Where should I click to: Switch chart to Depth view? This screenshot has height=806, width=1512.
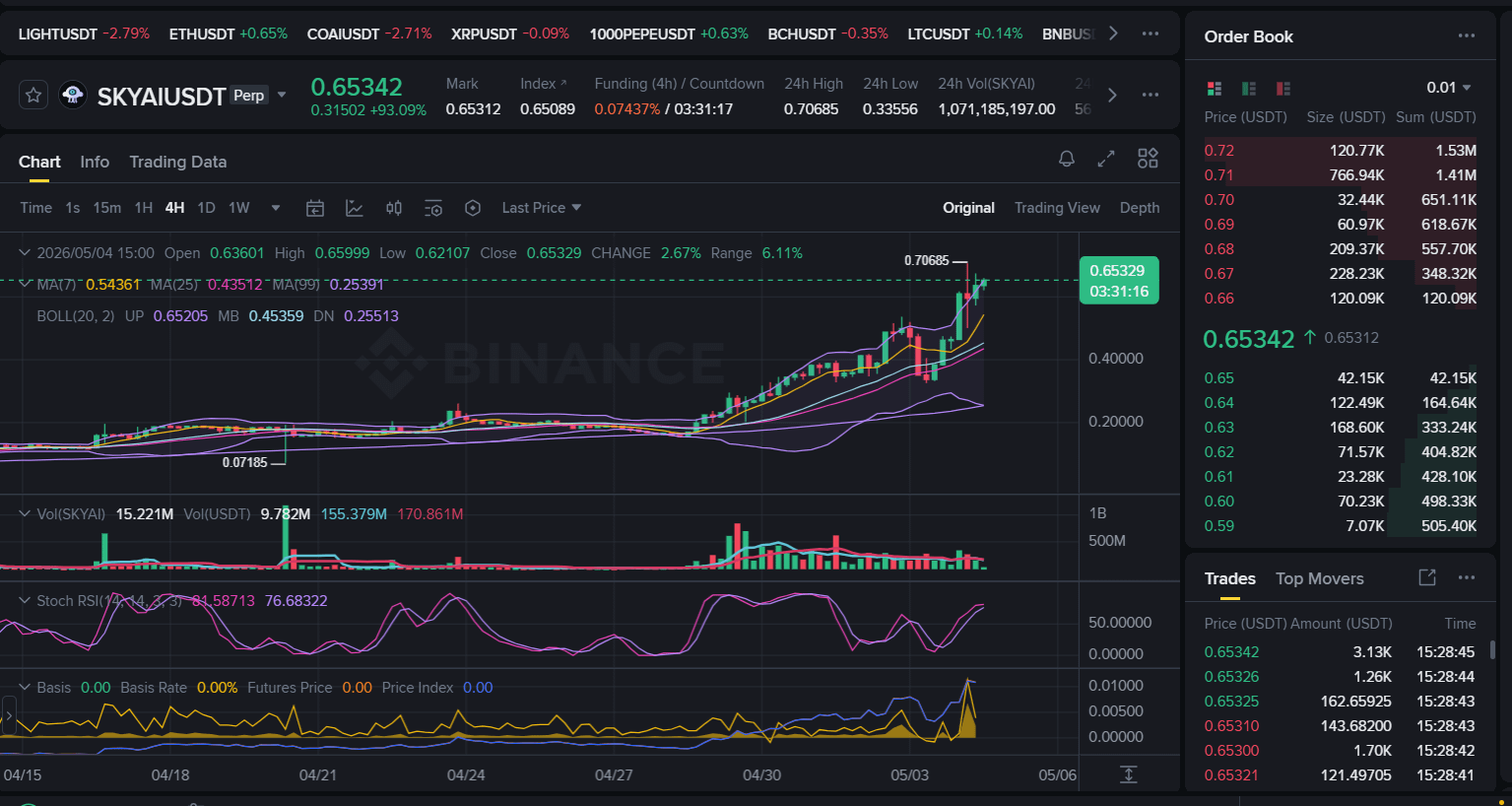tap(1140, 208)
